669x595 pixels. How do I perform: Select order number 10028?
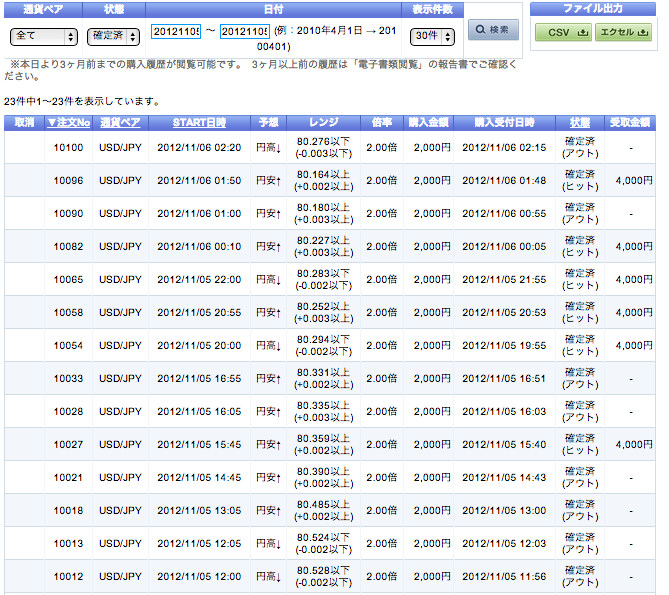(68, 412)
